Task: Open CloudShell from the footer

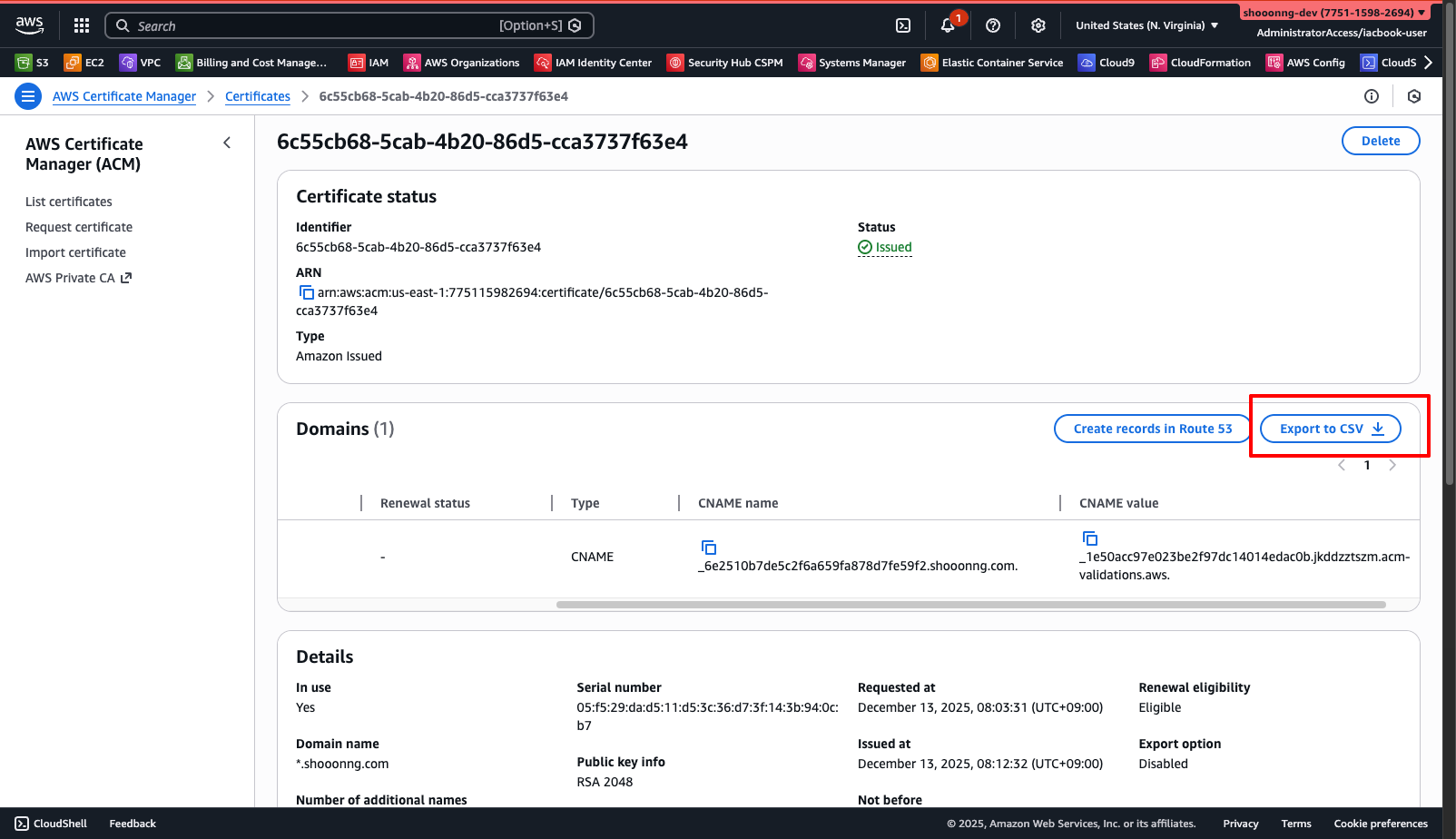Action: tap(51, 824)
